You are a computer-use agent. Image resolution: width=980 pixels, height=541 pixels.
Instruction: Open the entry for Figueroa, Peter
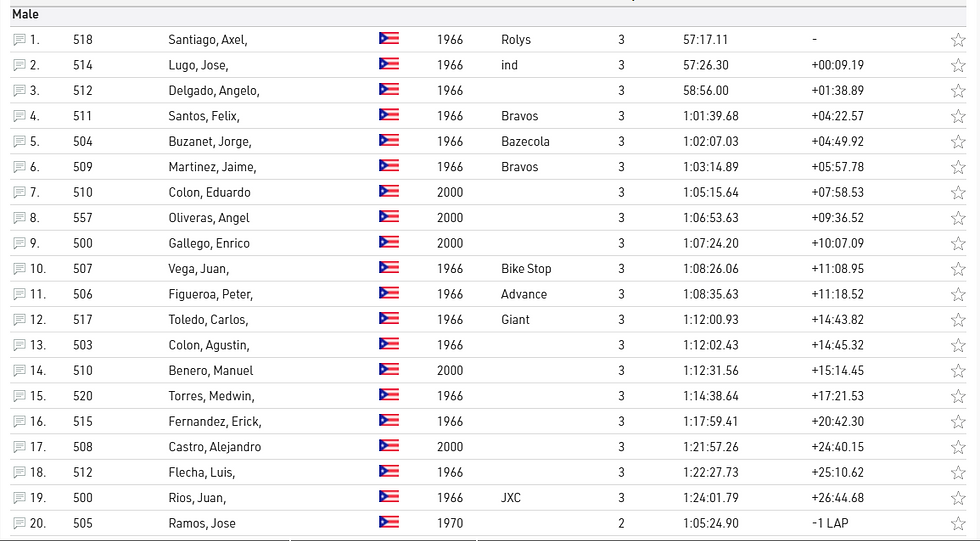click(x=210, y=294)
